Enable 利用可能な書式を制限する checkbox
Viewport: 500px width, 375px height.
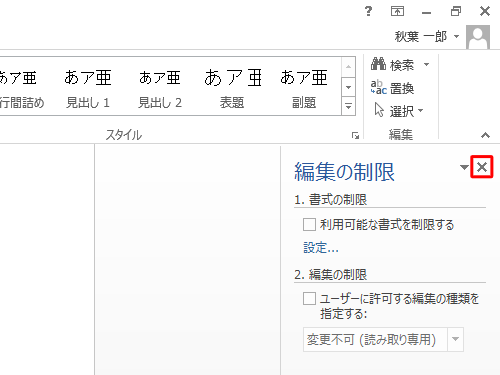pos(309,225)
